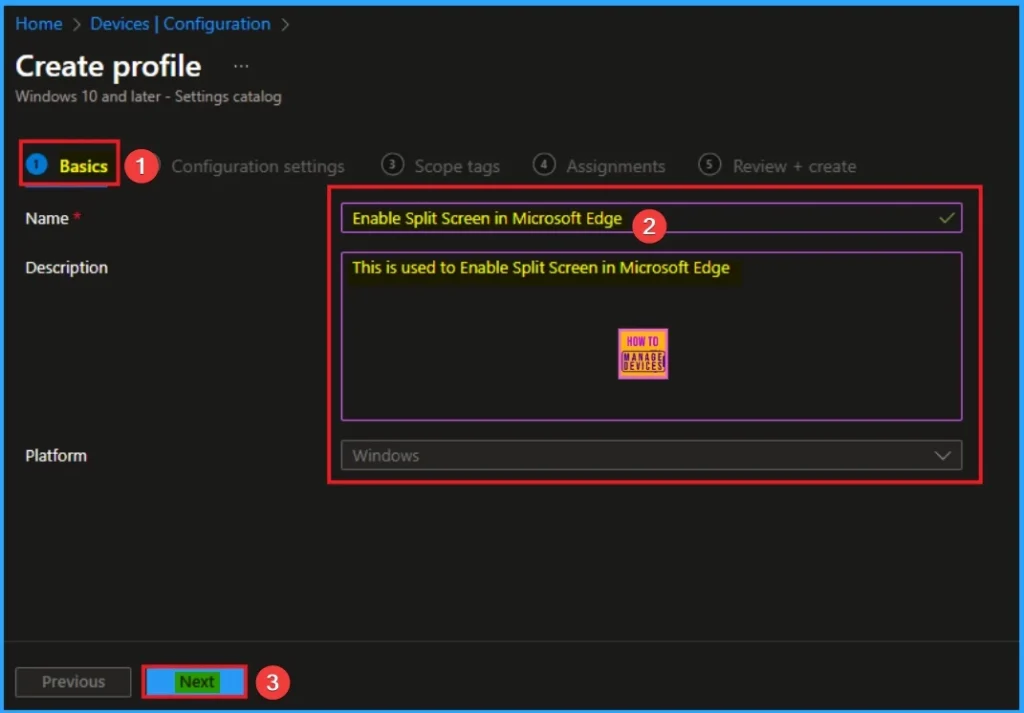Open the Platform dropdown showing Windows
This screenshot has width=1024, height=713.
[x=651, y=455]
